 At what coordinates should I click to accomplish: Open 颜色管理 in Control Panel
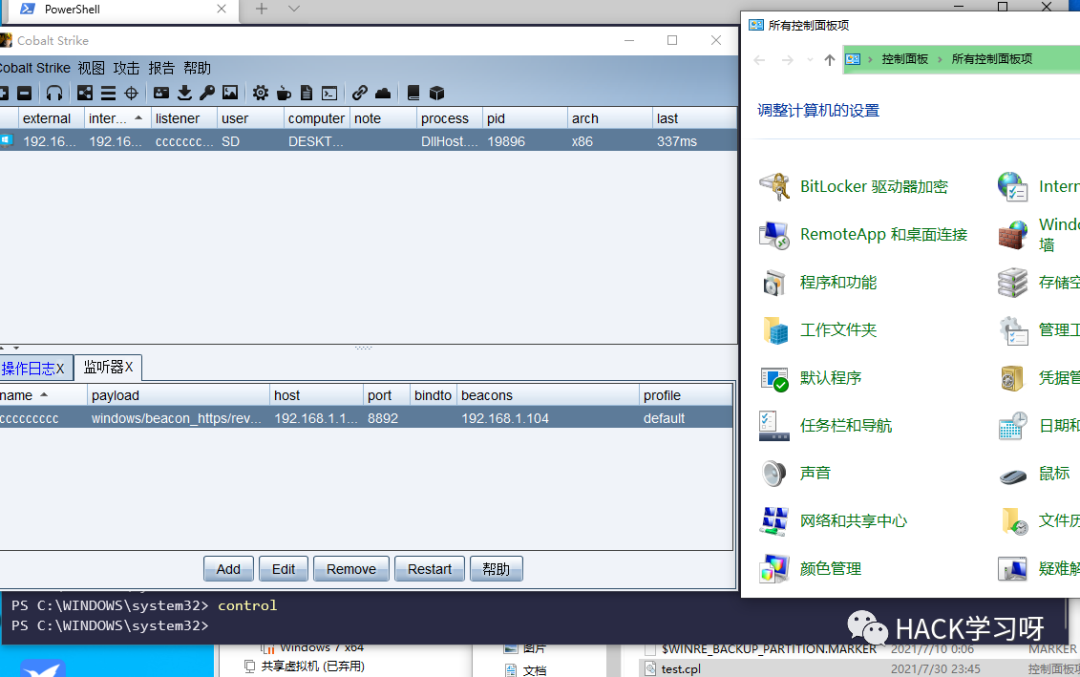(810, 569)
